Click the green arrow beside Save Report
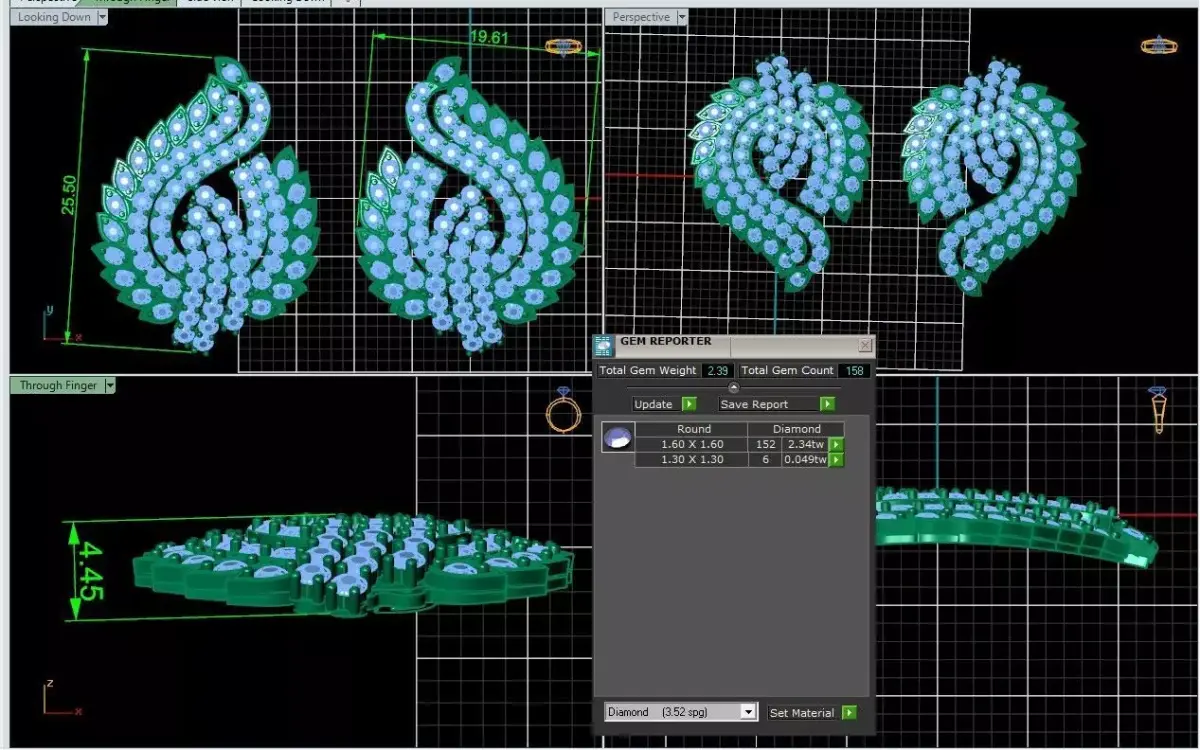Viewport: 1200px width, 750px height. click(x=827, y=404)
